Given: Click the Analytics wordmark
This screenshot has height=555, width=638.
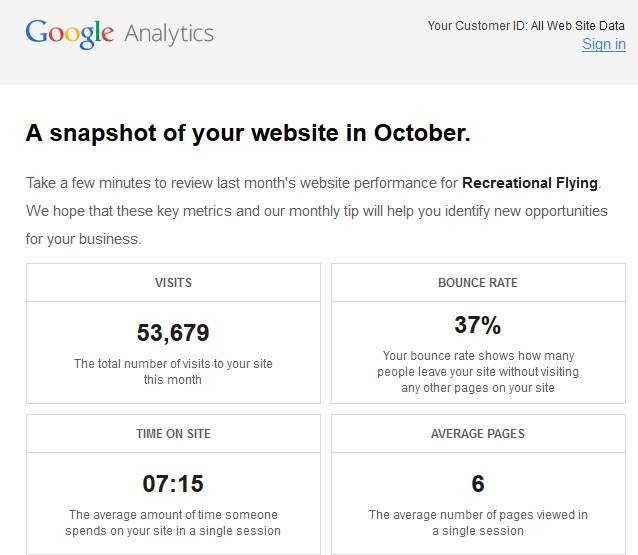Looking at the screenshot, I should tap(169, 34).
